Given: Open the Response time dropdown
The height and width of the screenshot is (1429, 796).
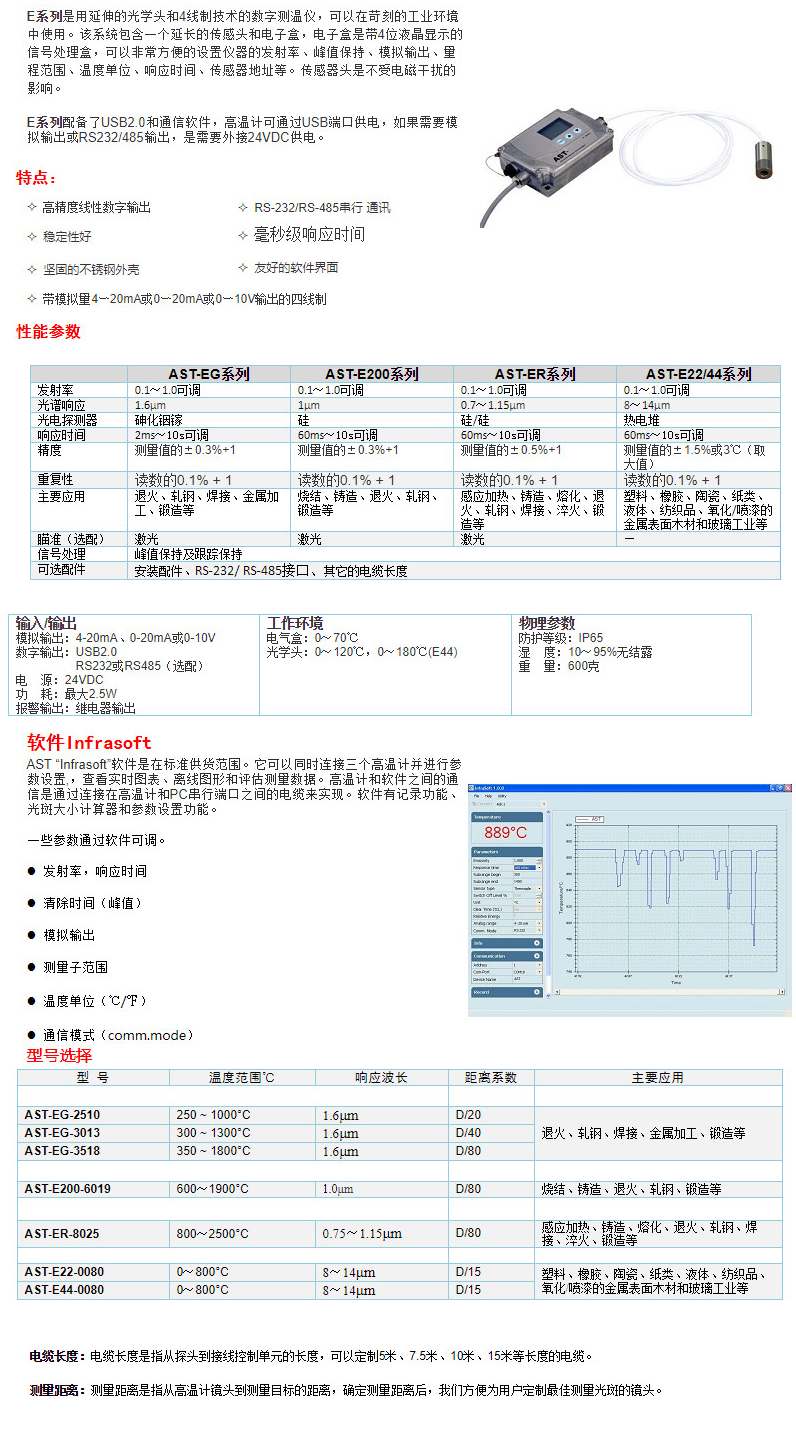Looking at the screenshot, I should point(539,867).
